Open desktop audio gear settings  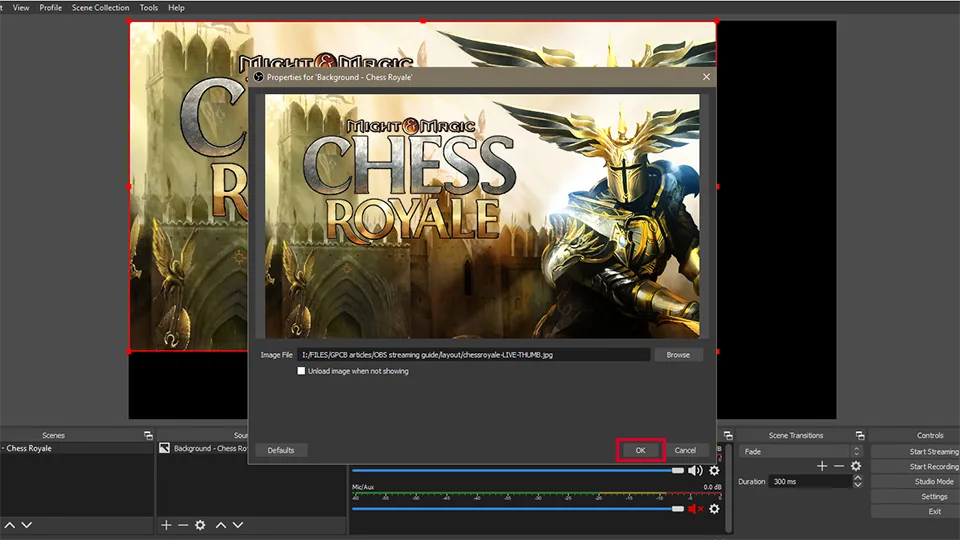(x=714, y=471)
